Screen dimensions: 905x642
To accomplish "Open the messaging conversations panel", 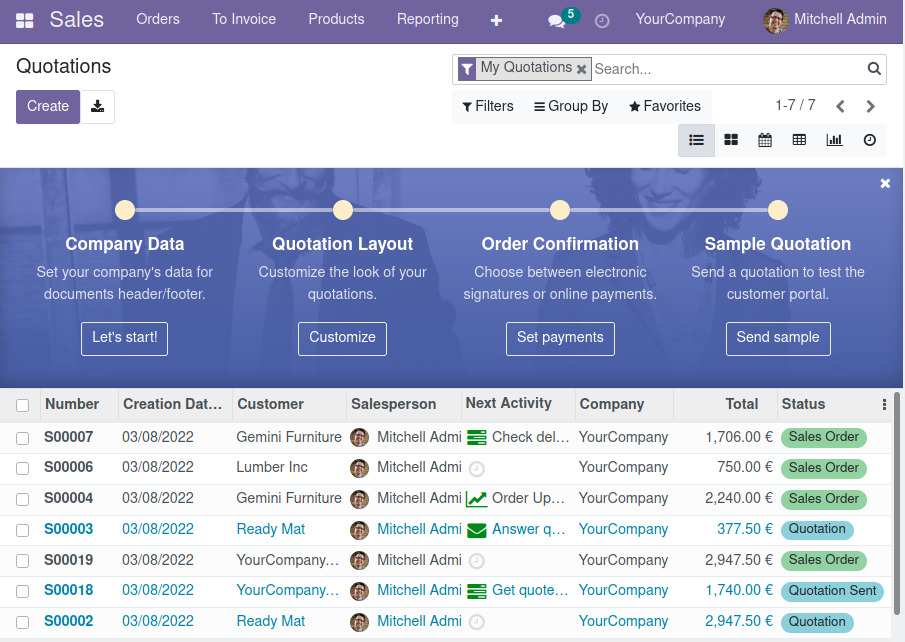I will pyautogui.click(x=557, y=20).
